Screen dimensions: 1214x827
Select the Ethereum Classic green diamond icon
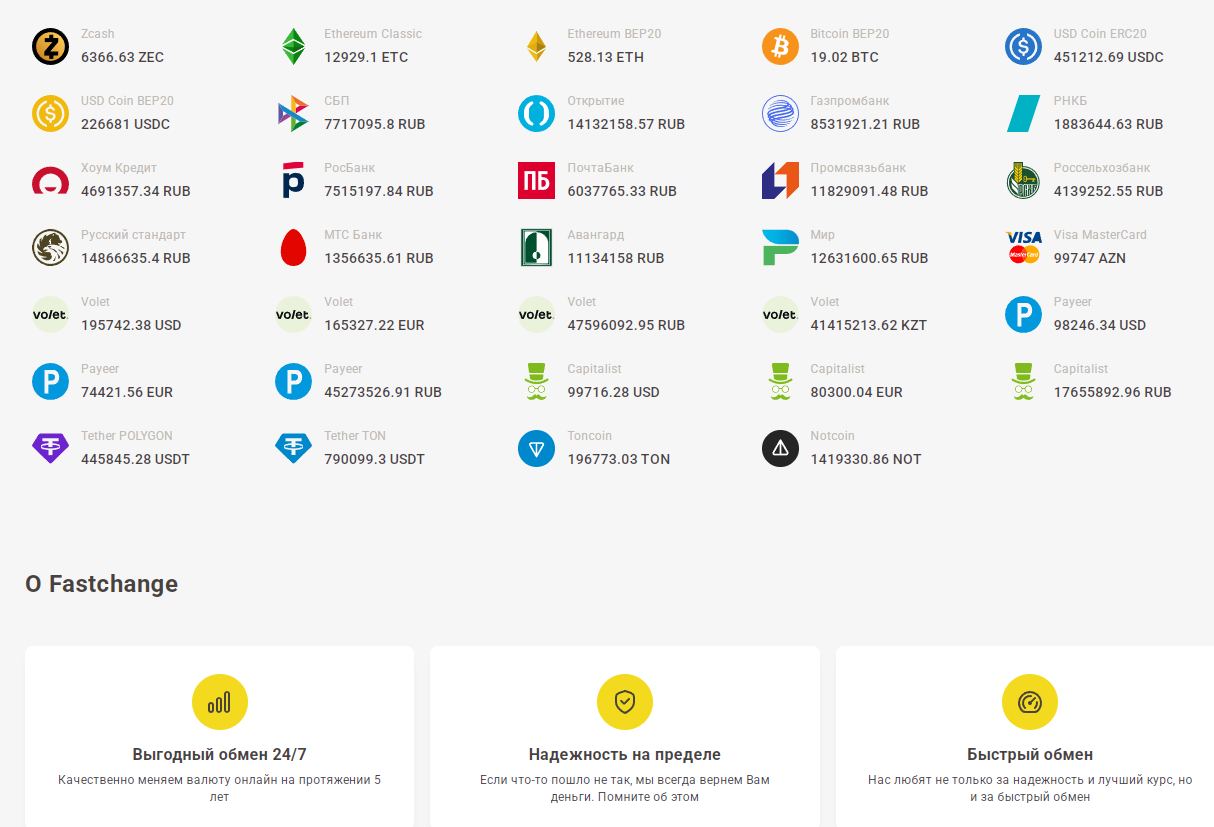click(293, 46)
